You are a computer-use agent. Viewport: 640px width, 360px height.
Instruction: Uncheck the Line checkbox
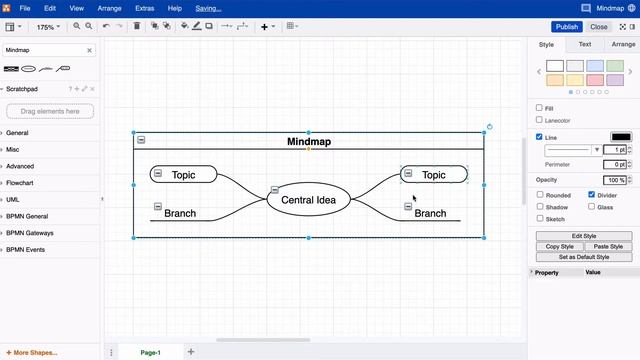[539, 137]
